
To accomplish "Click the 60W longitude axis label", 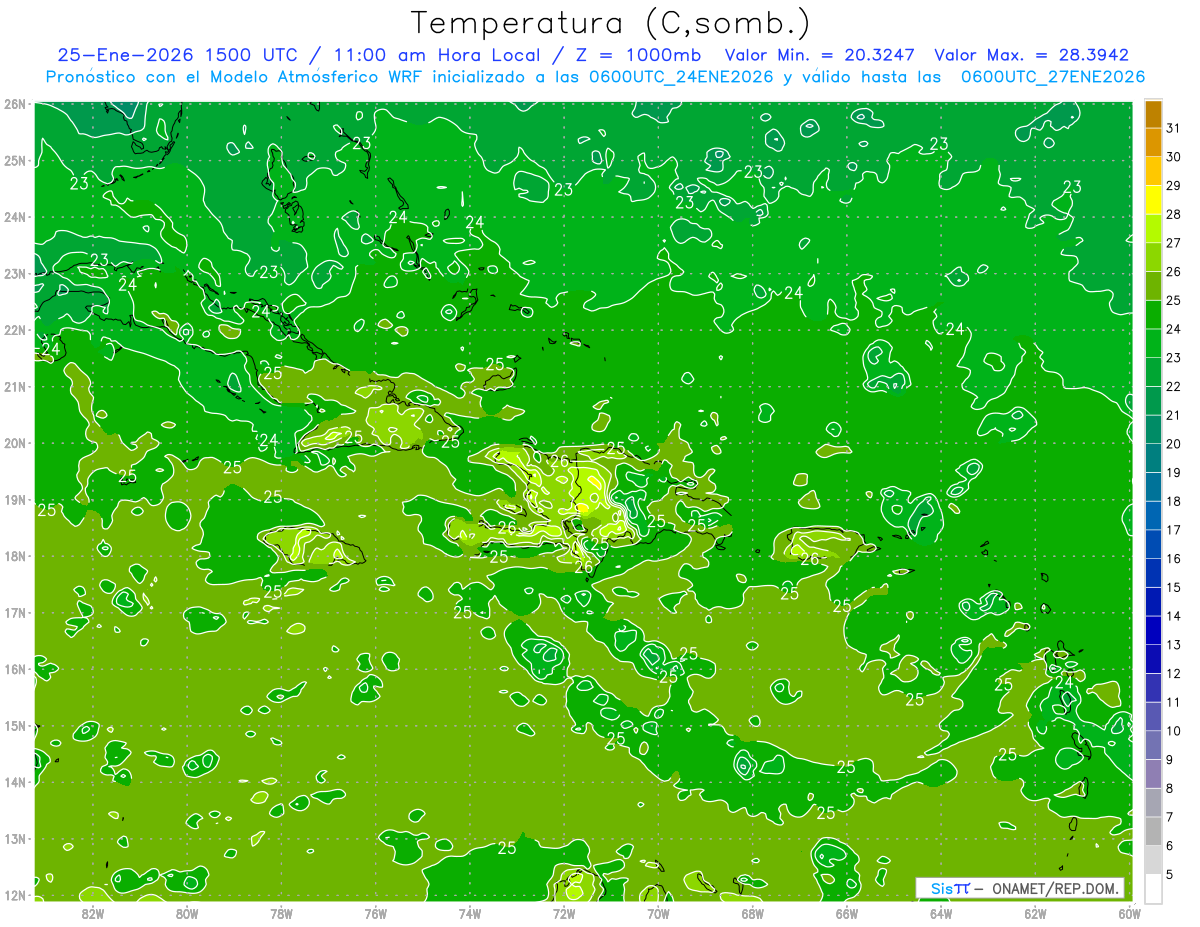I will point(1129,914).
